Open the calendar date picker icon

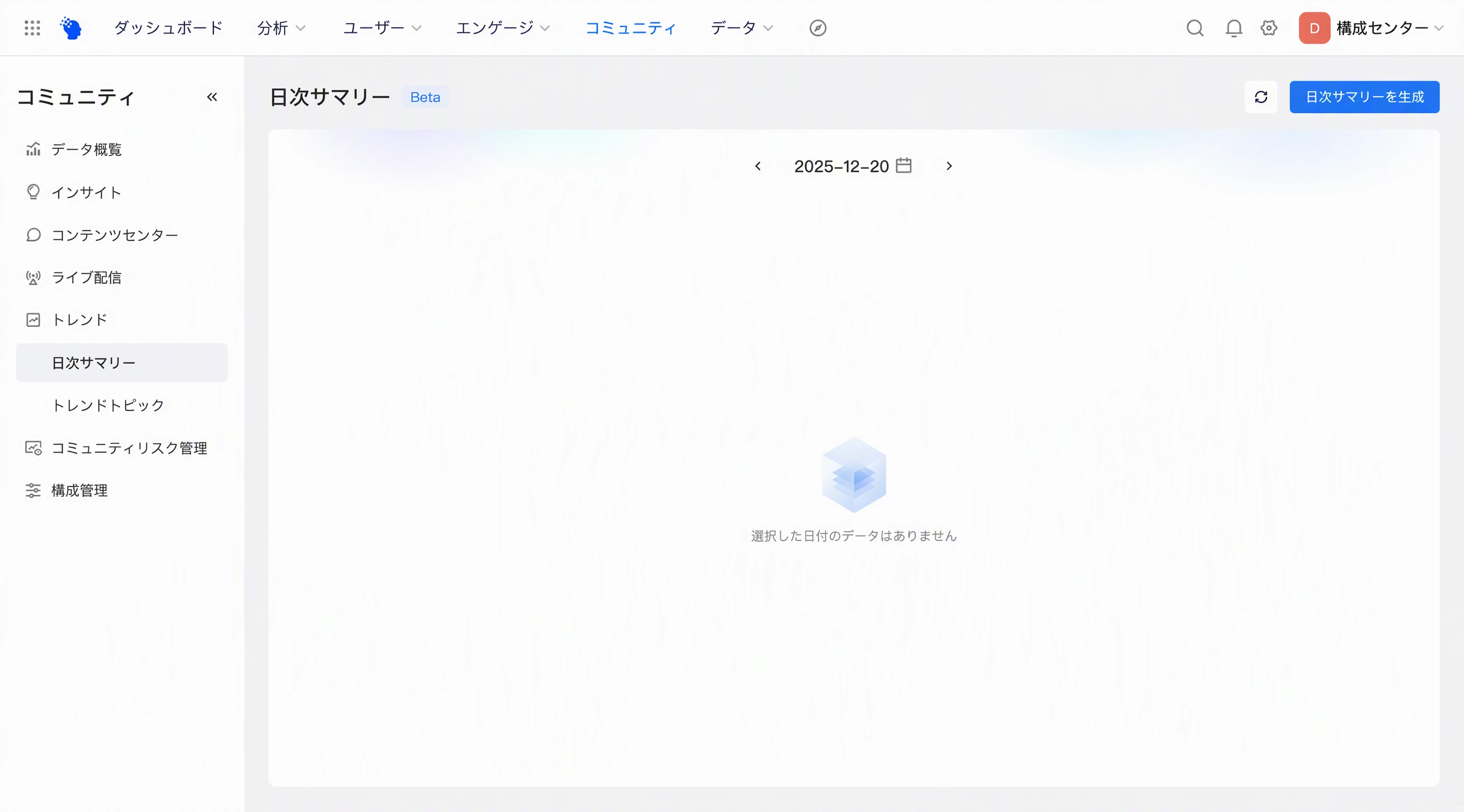pyautogui.click(x=904, y=165)
